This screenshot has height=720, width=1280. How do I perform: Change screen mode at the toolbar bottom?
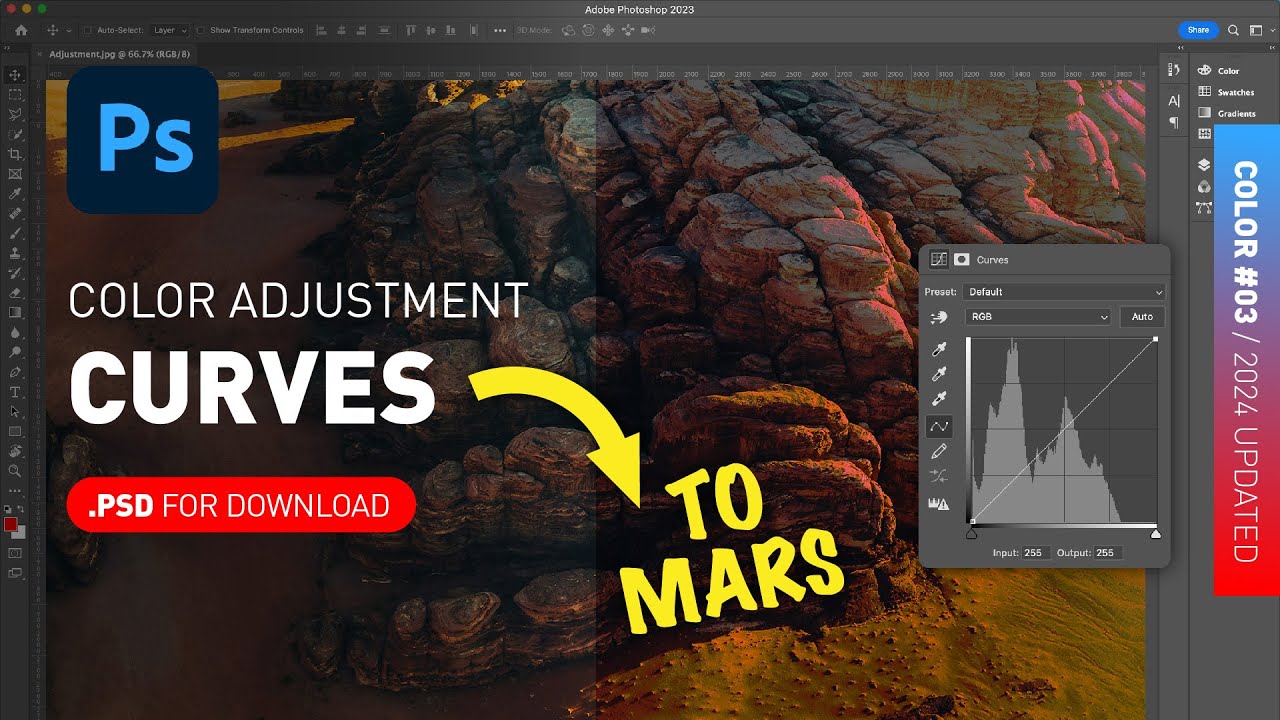point(15,571)
